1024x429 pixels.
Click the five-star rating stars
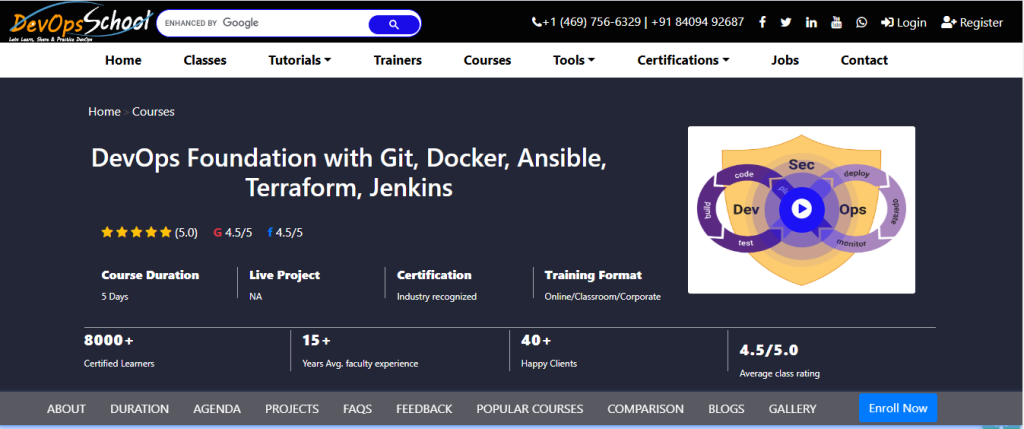tap(136, 232)
